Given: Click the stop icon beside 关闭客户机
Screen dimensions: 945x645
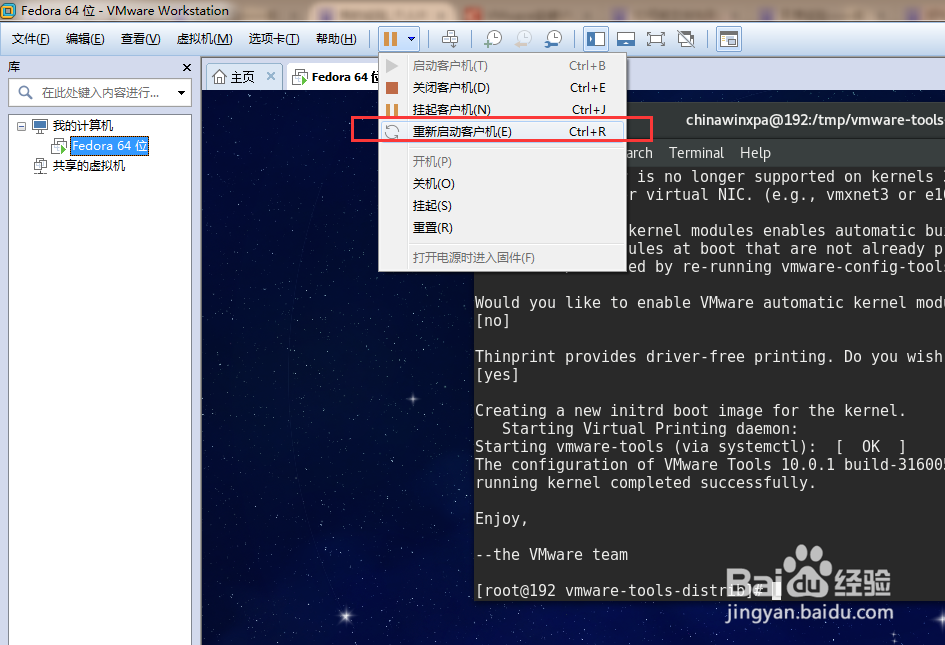Looking at the screenshot, I should pos(392,88).
